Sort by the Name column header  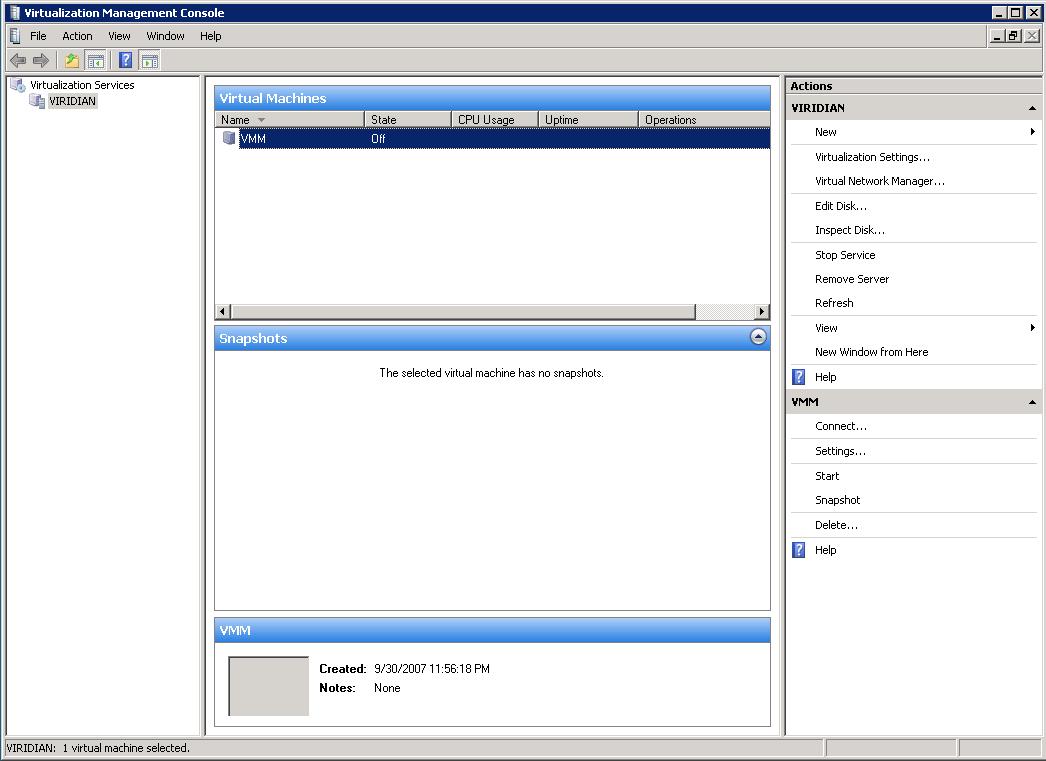point(290,119)
